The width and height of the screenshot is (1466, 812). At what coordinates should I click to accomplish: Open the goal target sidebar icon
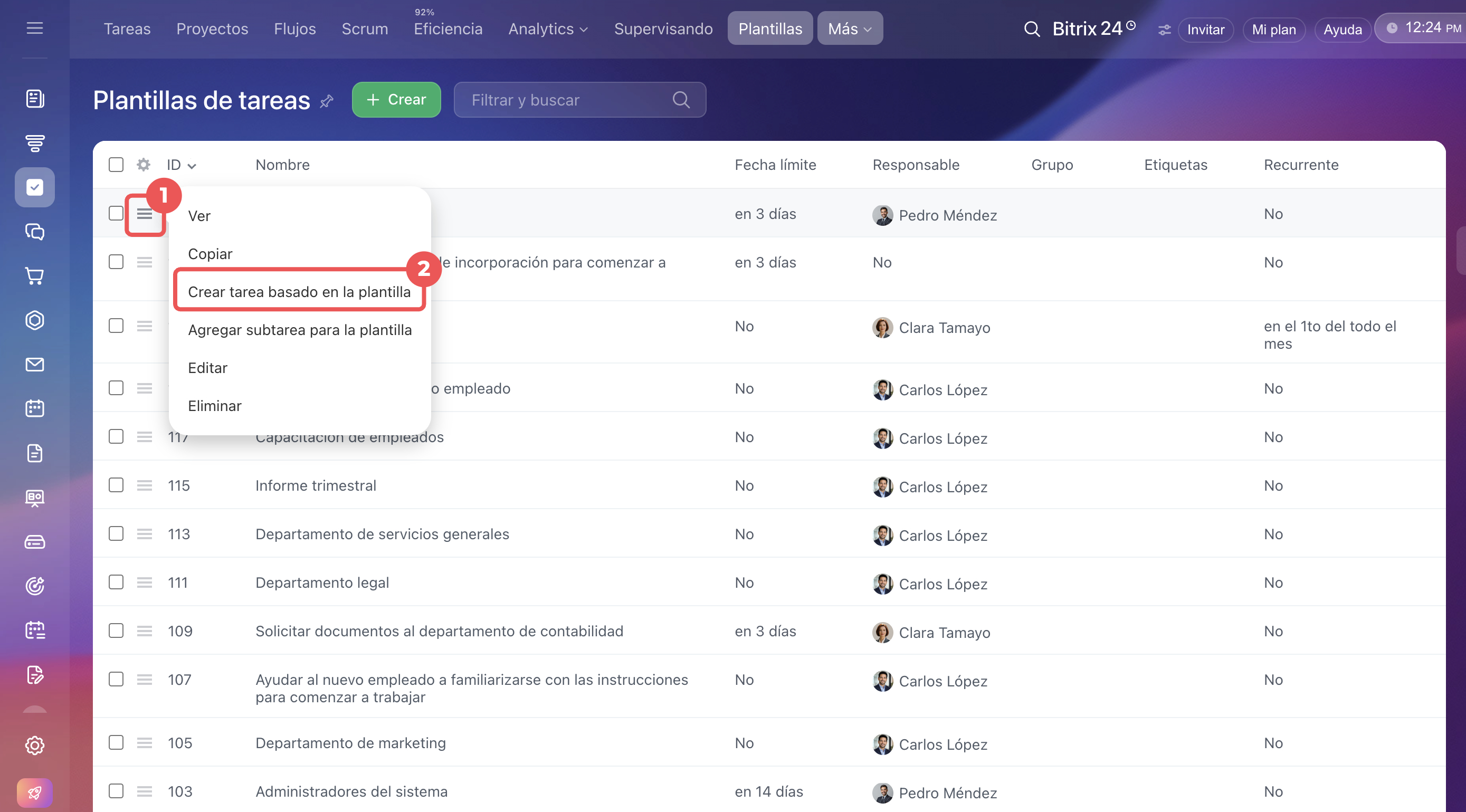click(x=35, y=586)
